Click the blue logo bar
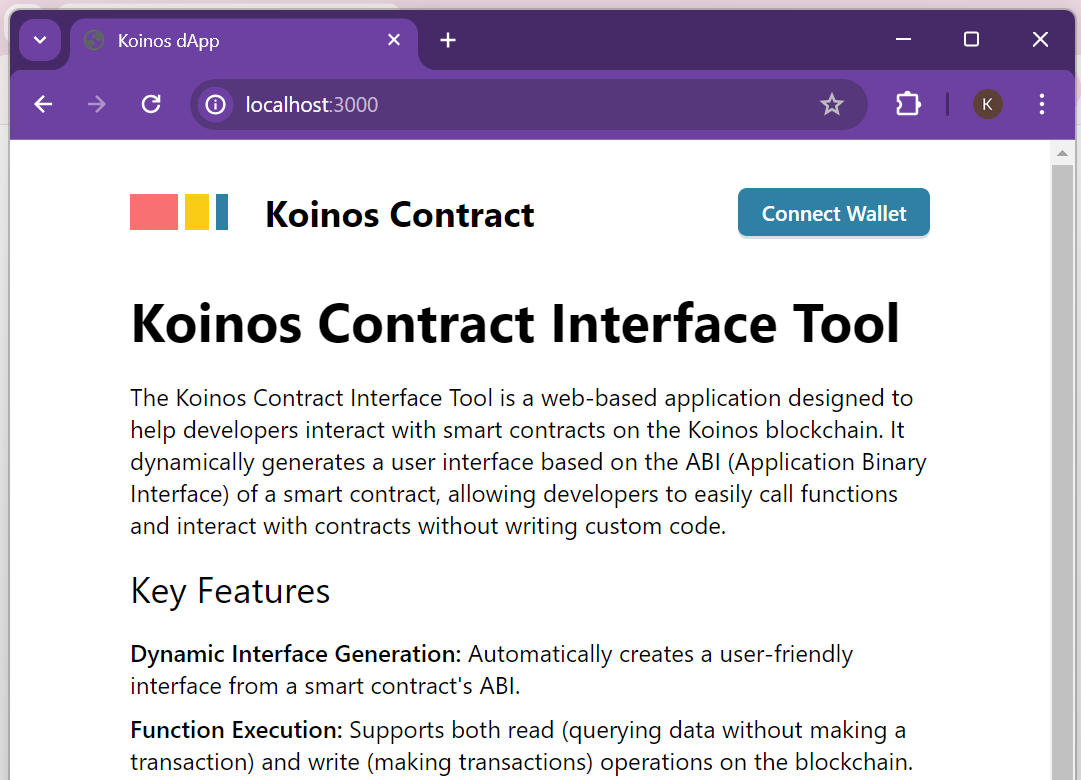This screenshot has height=780, width=1081. point(222,212)
